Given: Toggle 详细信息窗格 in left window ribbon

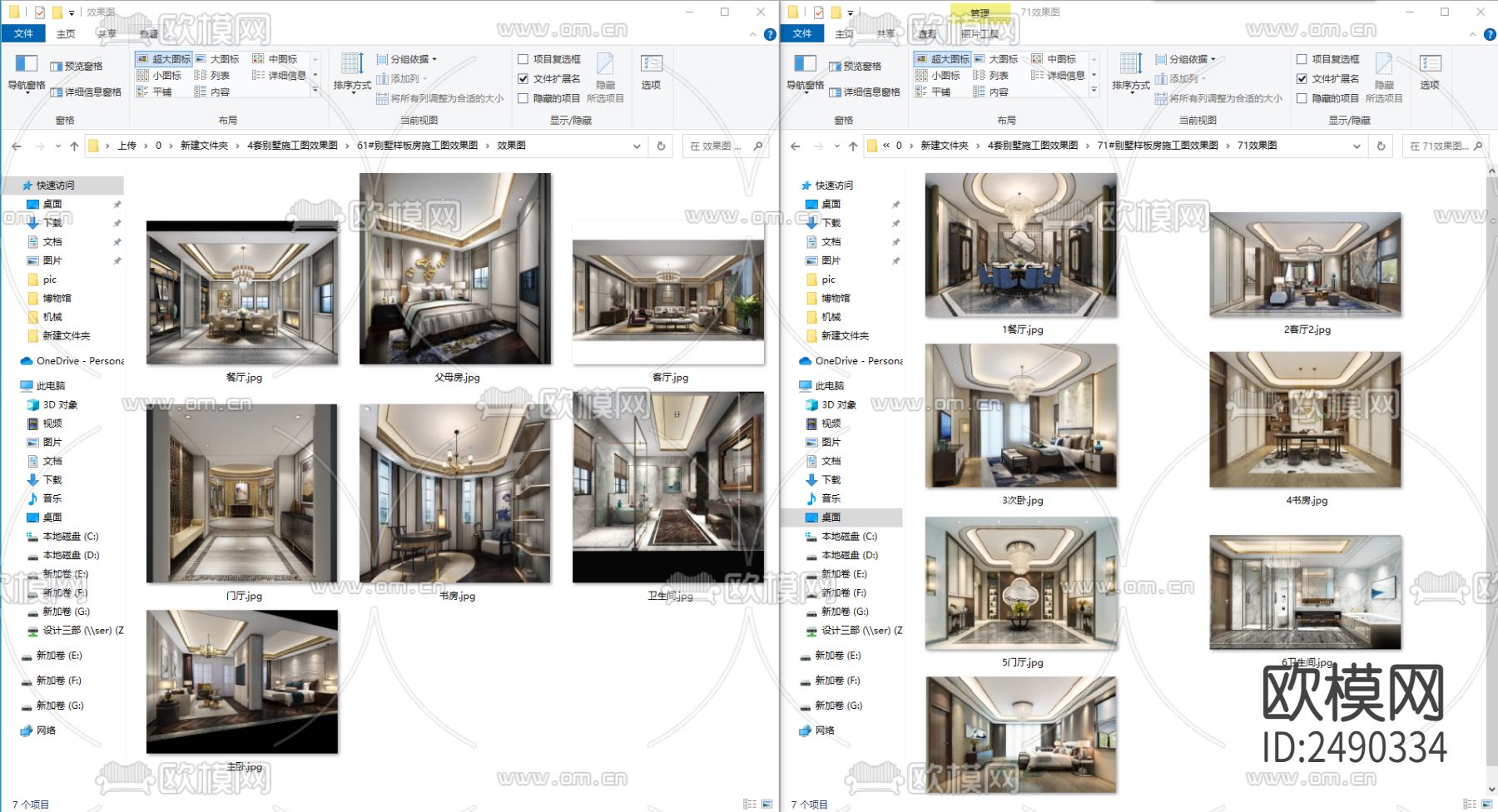Looking at the screenshot, I should click(x=86, y=92).
